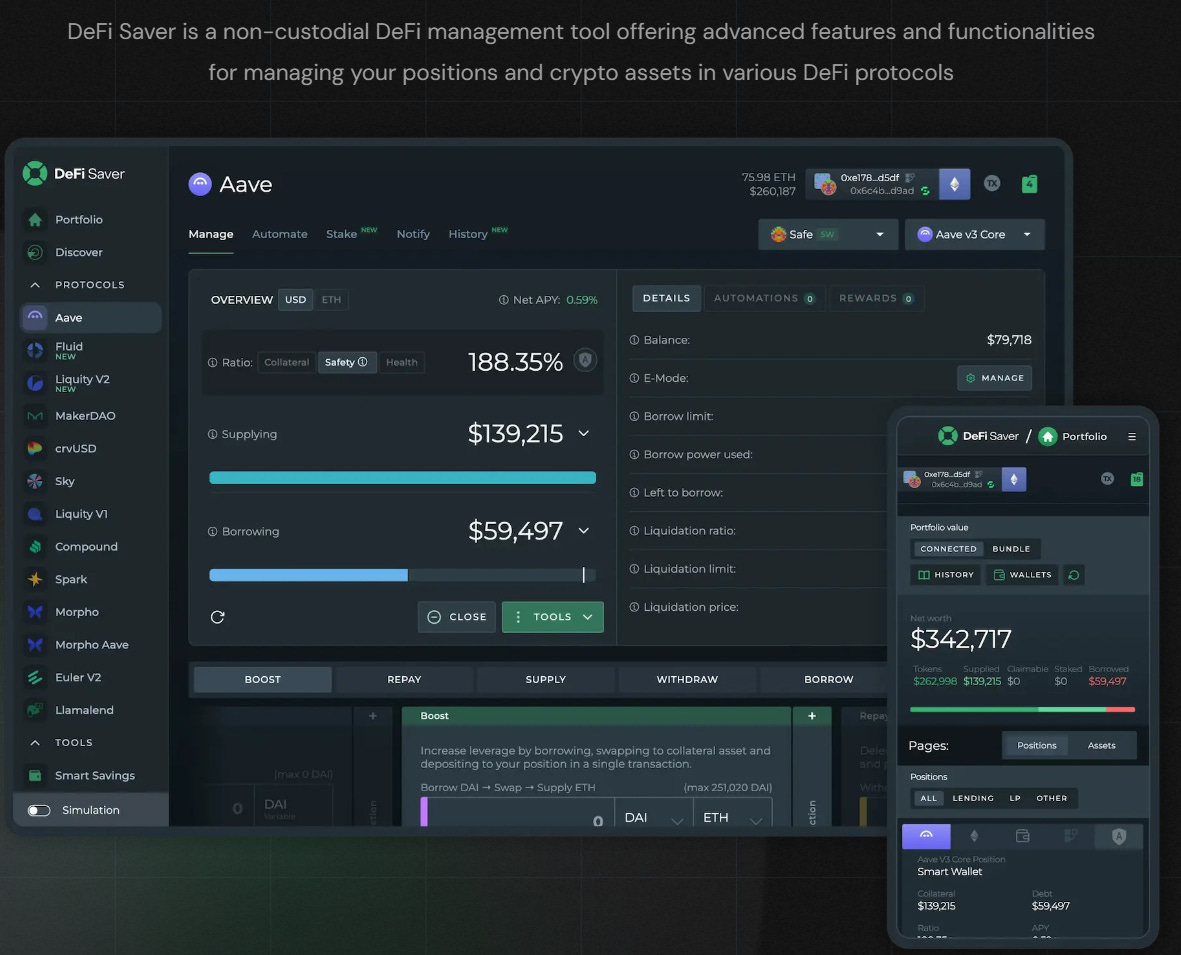Open the REWARDS details tab
1181x955 pixels.
[x=876, y=298]
